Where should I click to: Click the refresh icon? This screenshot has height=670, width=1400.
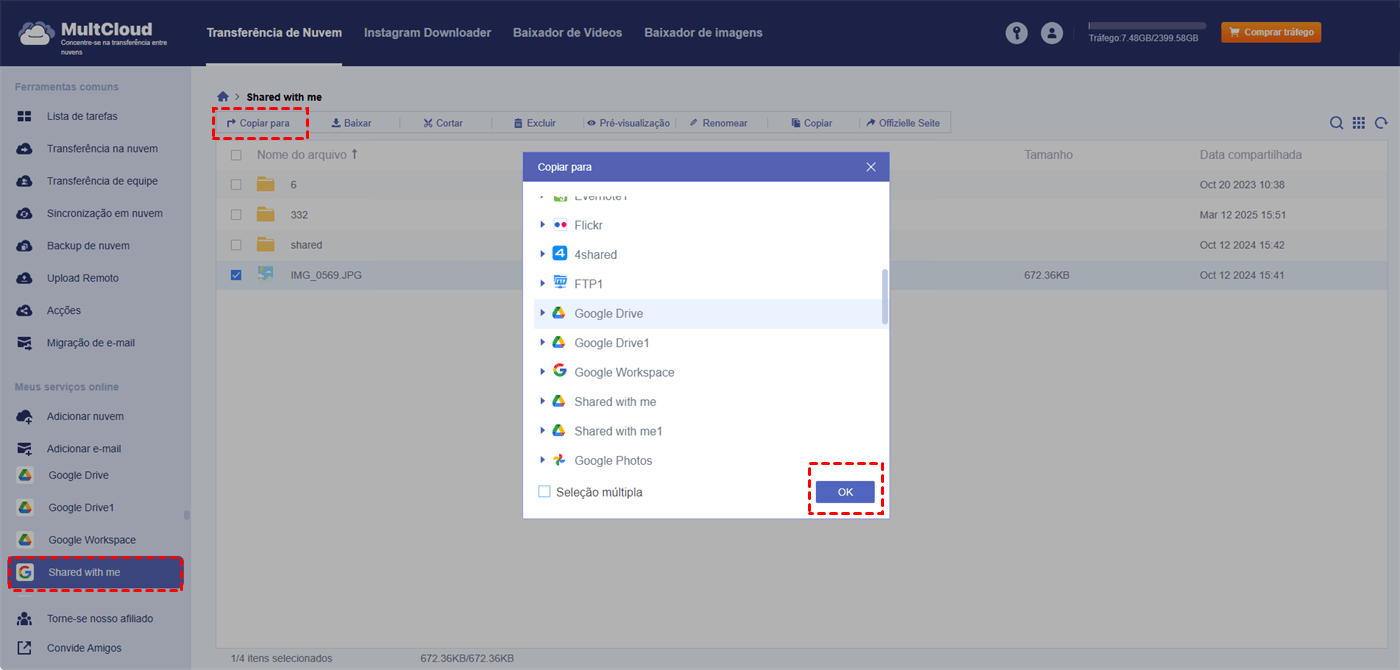coord(1381,123)
